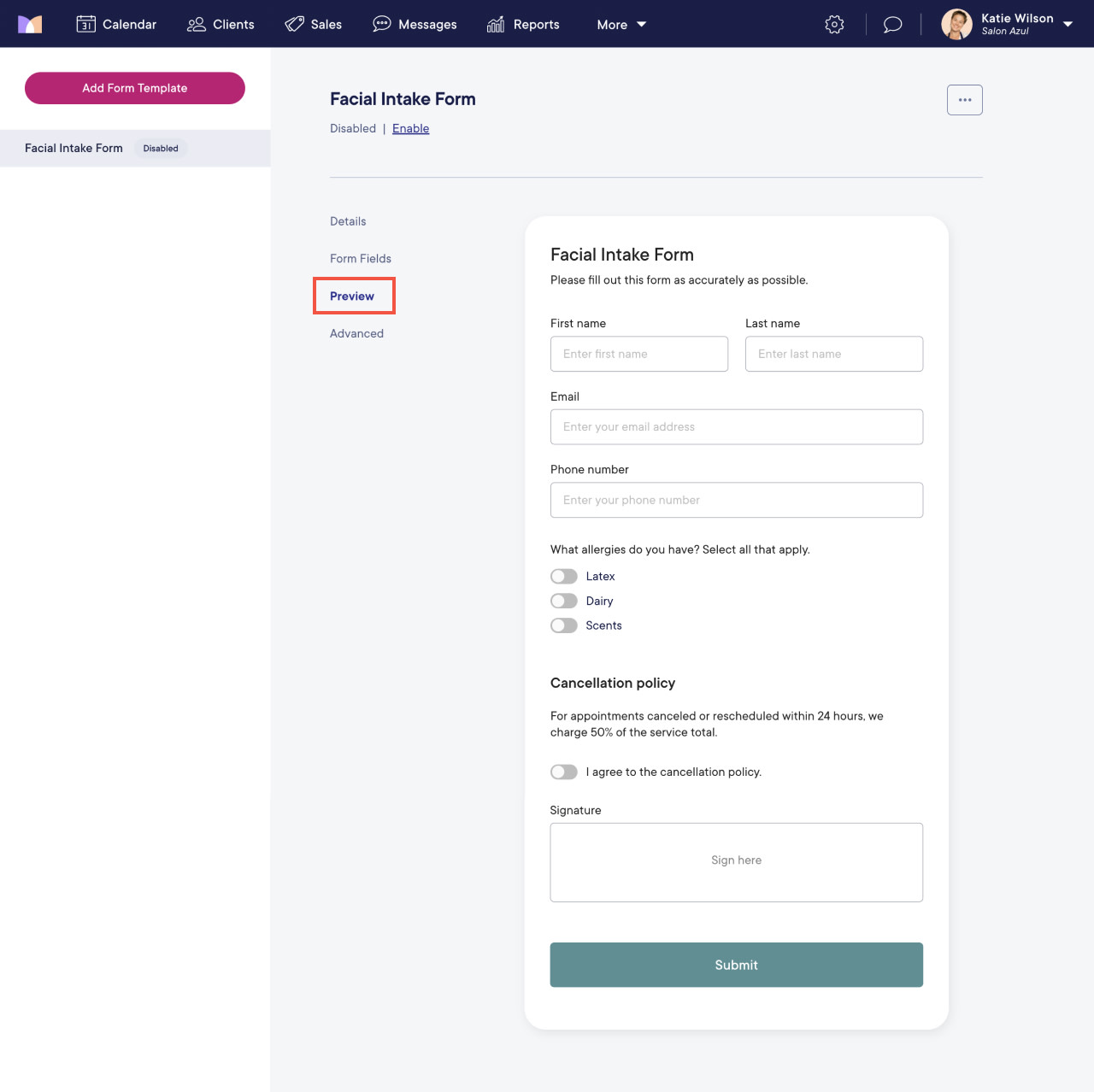Go to the Sales section

click(x=314, y=24)
